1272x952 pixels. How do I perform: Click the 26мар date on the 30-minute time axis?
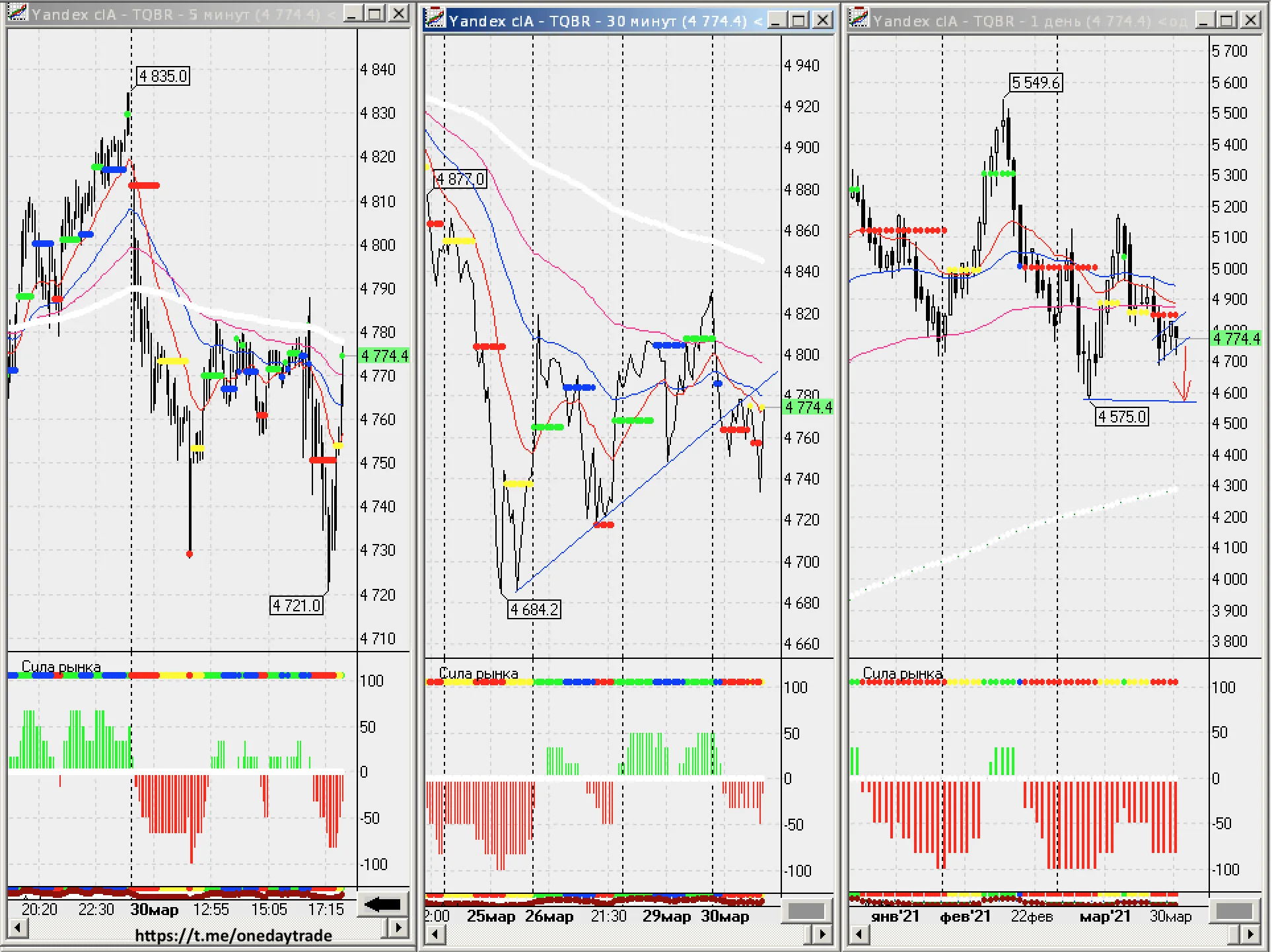549,916
